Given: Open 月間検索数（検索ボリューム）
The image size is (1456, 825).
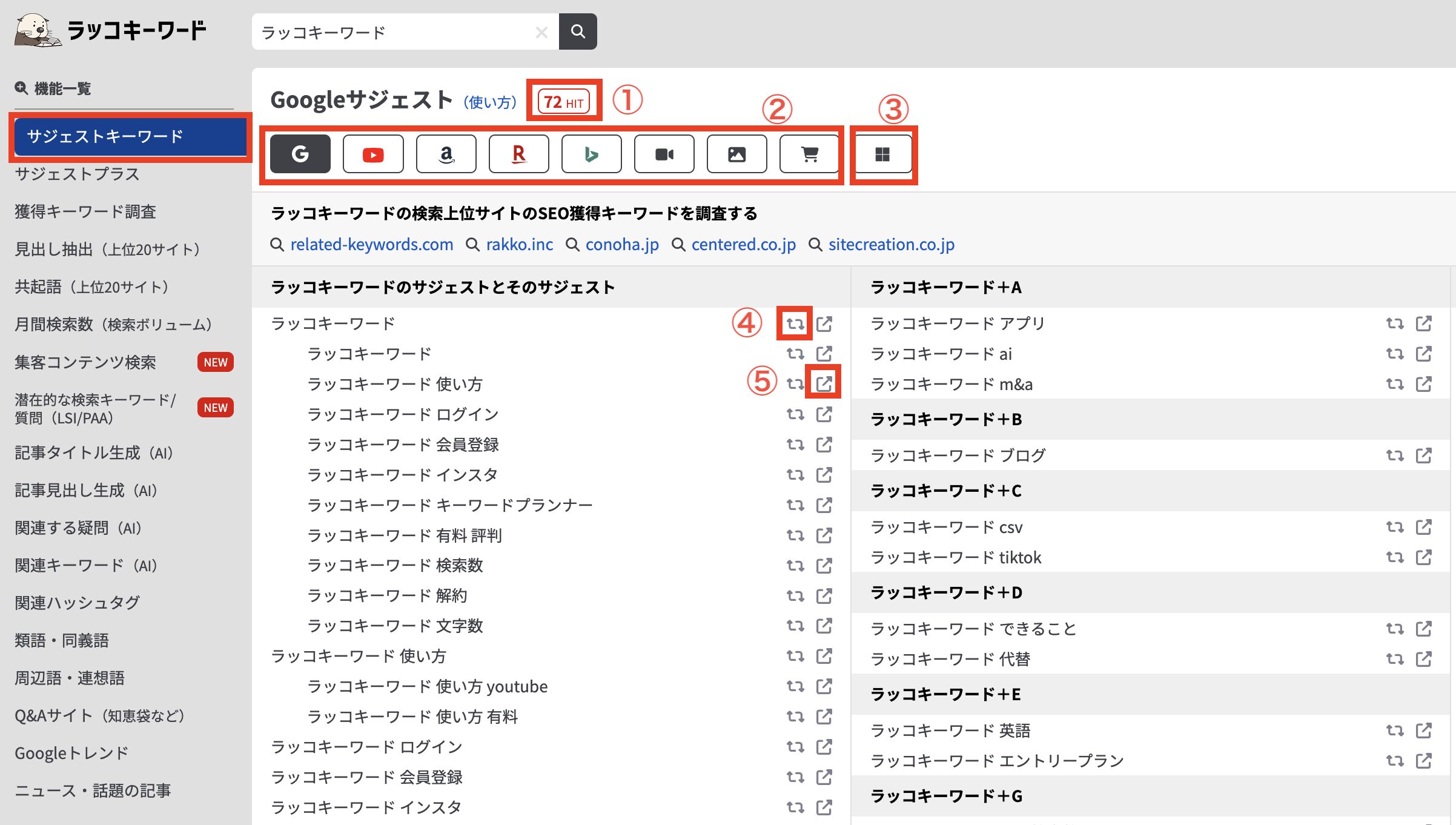Looking at the screenshot, I should 113,325.
